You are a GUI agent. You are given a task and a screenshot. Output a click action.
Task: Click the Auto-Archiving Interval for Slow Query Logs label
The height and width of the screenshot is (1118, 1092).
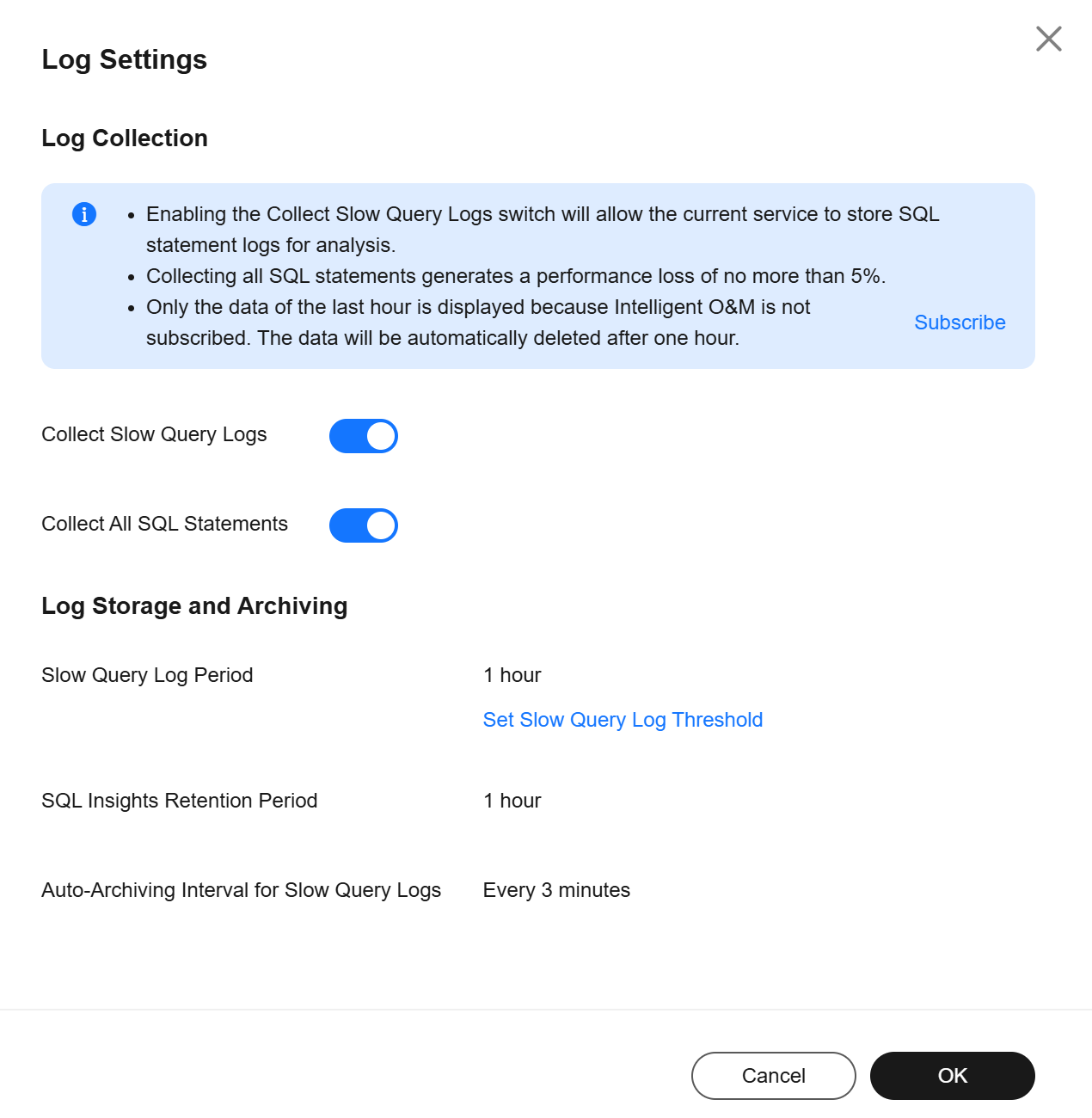click(x=242, y=890)
